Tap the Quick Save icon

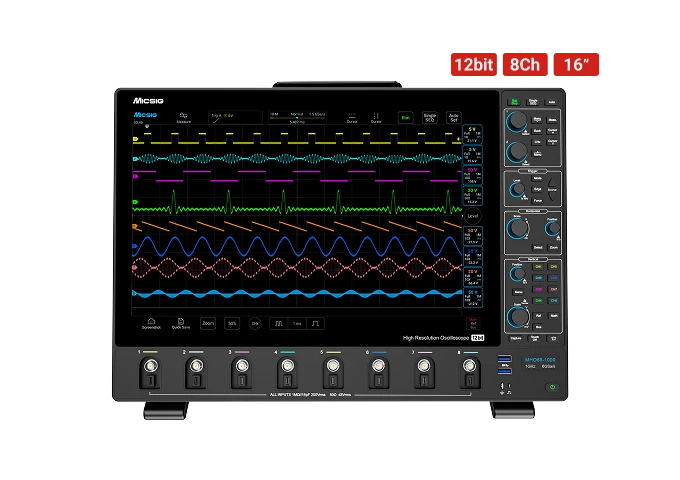181,321
